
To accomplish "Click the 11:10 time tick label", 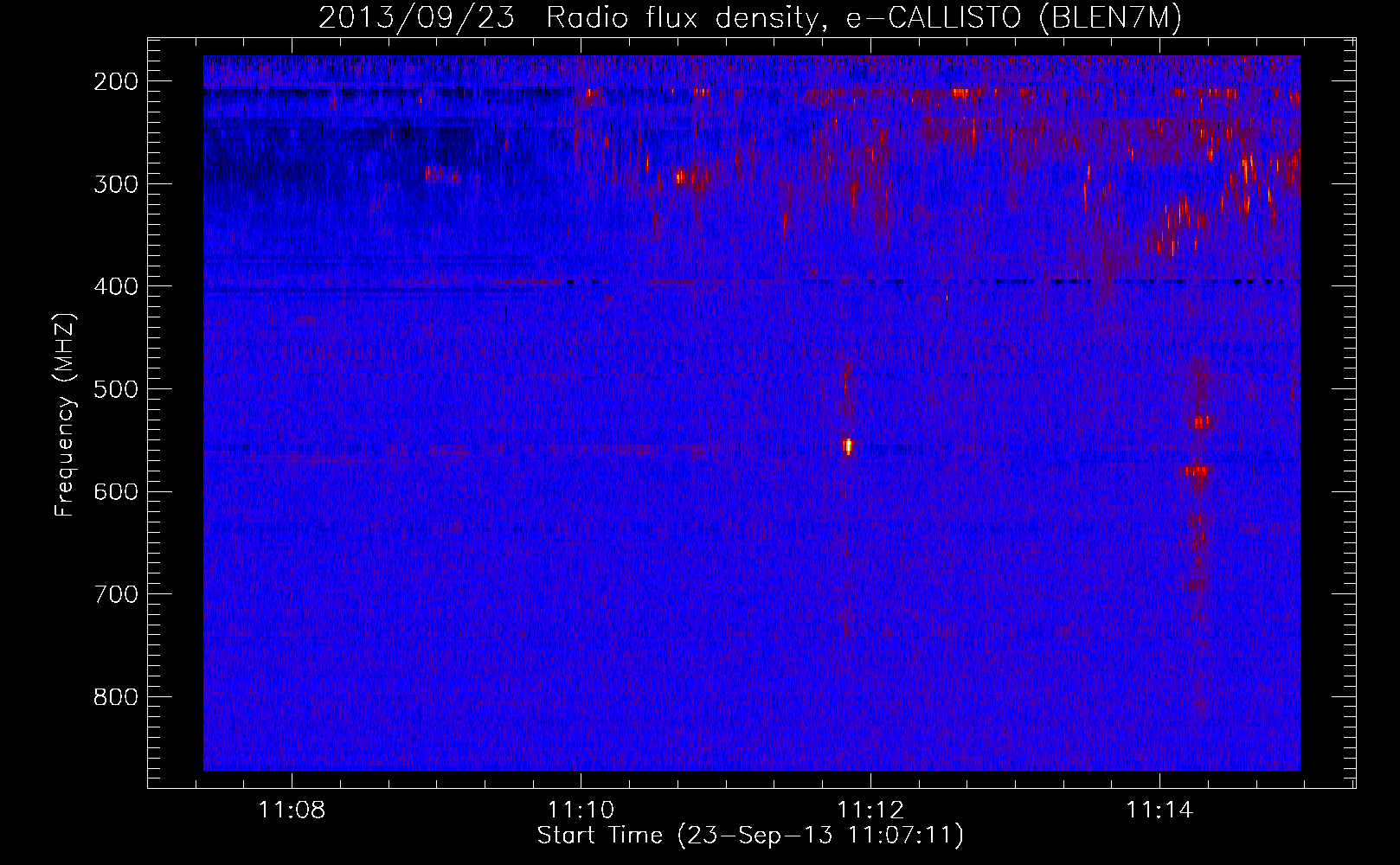I will coord(581,810).
